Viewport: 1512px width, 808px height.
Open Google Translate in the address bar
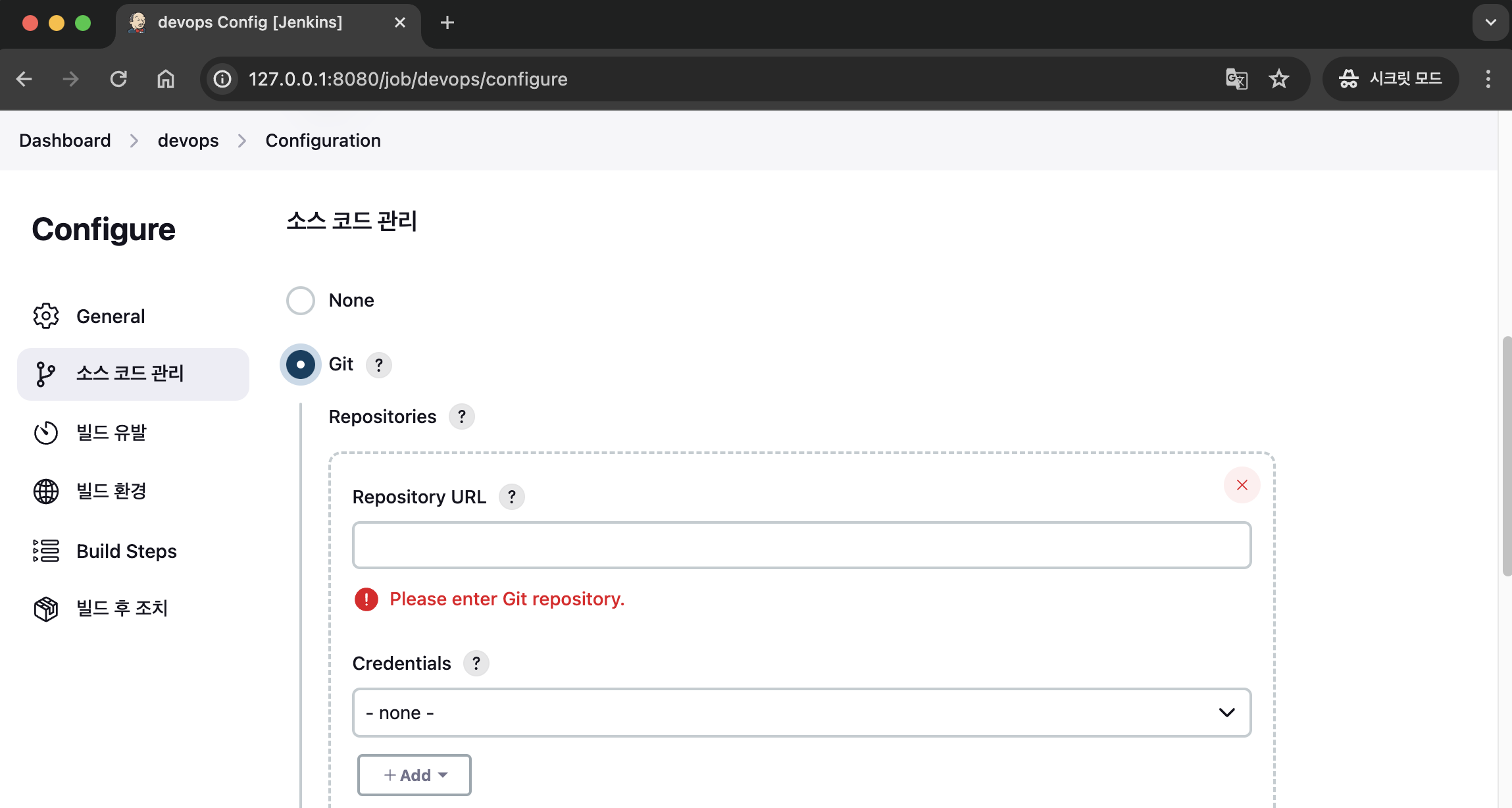click(1236, 79)
